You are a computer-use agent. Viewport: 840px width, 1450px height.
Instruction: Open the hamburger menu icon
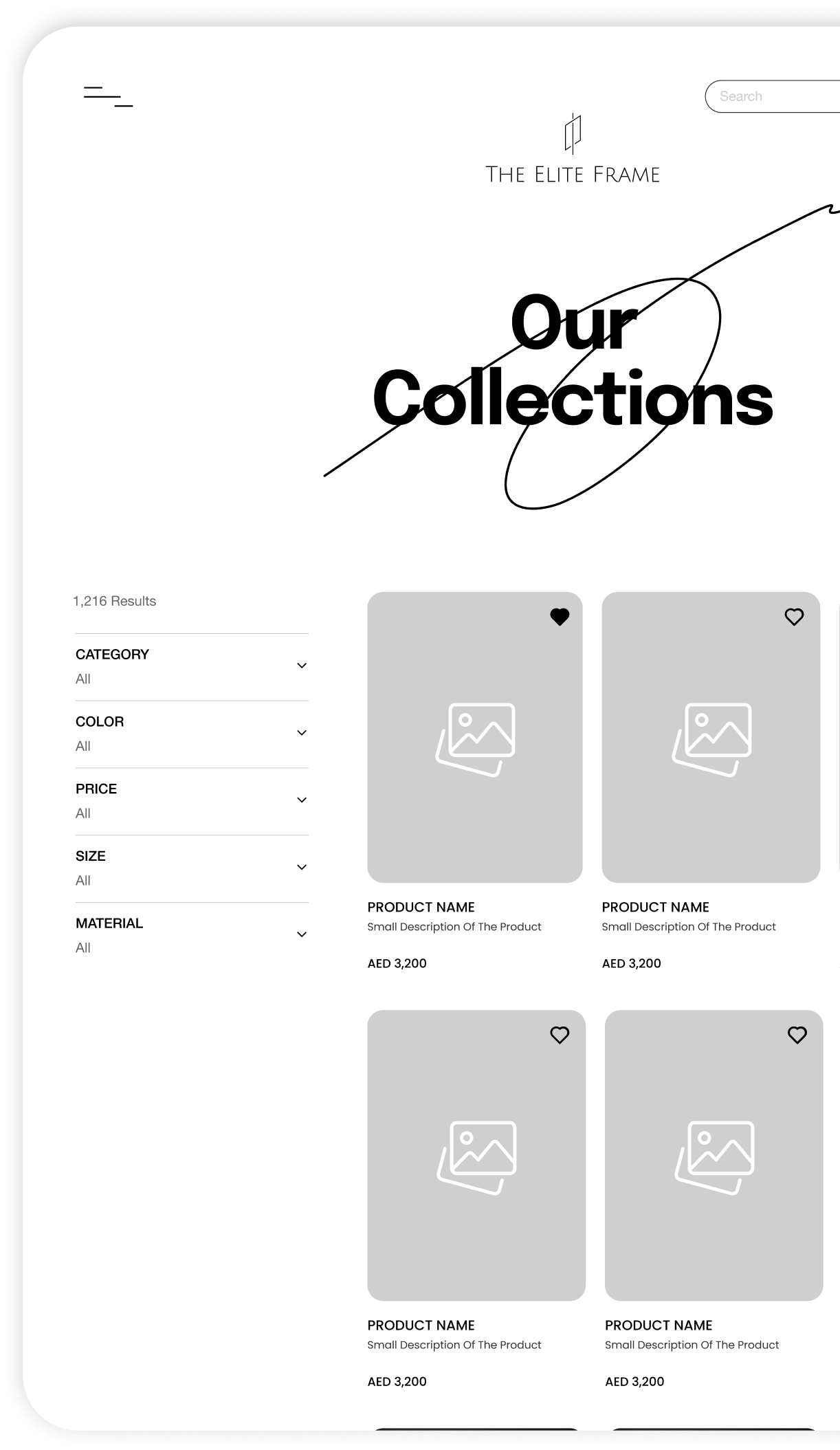point(108,96)
